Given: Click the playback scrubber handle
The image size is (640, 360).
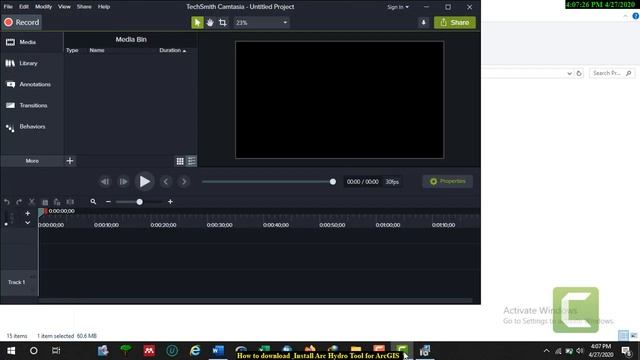Looking at the screenshot, I should [x=333, y=182].
